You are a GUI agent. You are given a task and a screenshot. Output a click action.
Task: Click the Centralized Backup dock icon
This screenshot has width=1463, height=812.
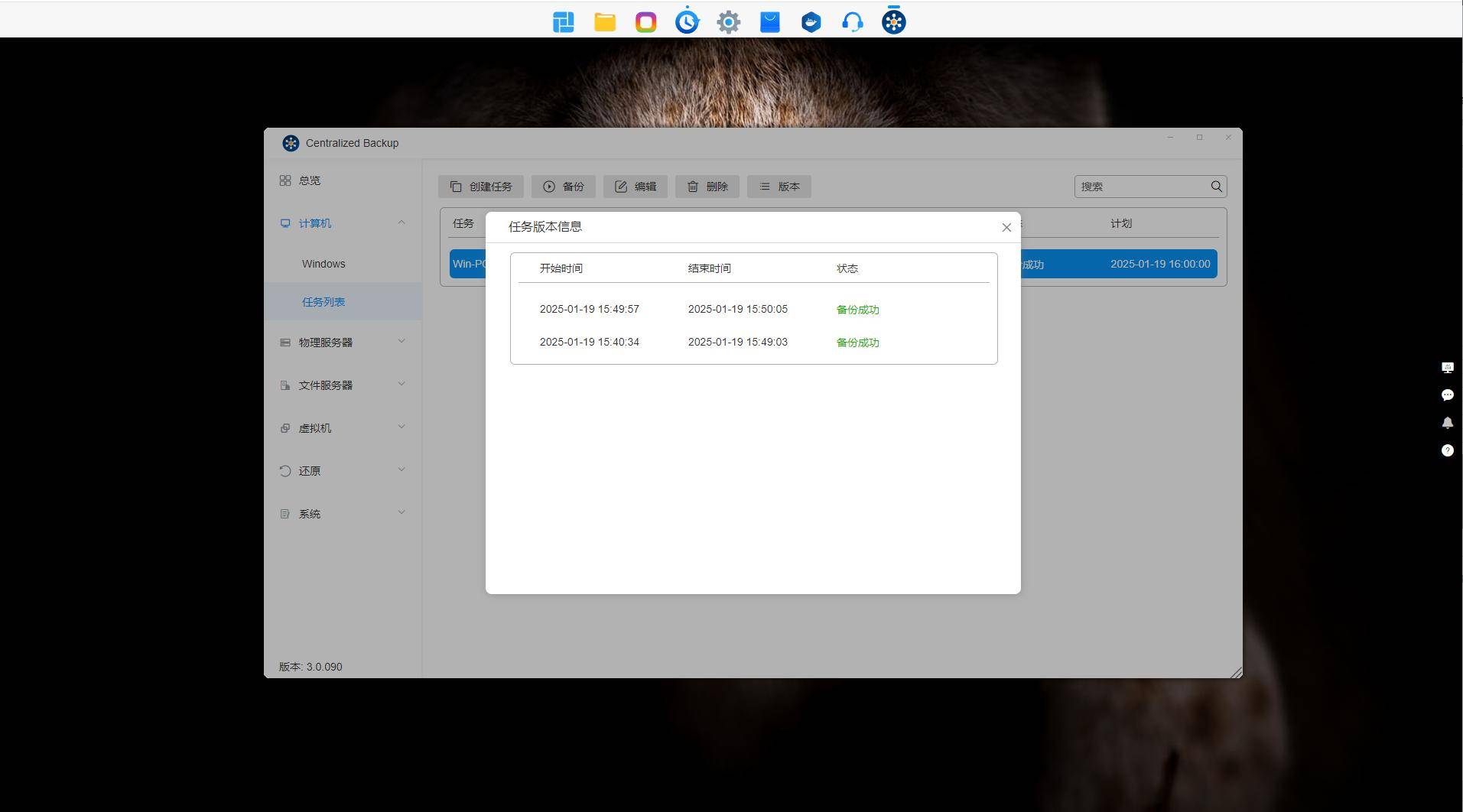pos(893,22)
